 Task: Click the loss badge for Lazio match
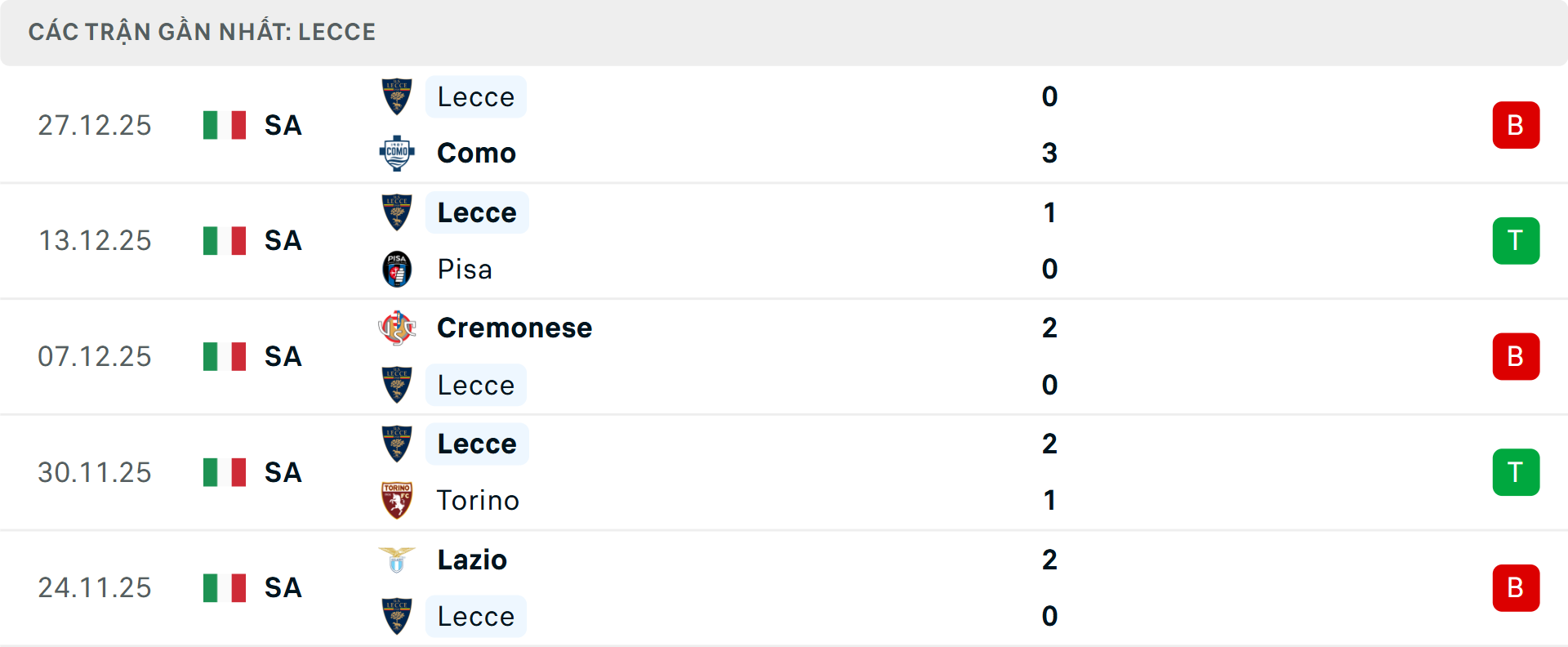point(1516,588)
